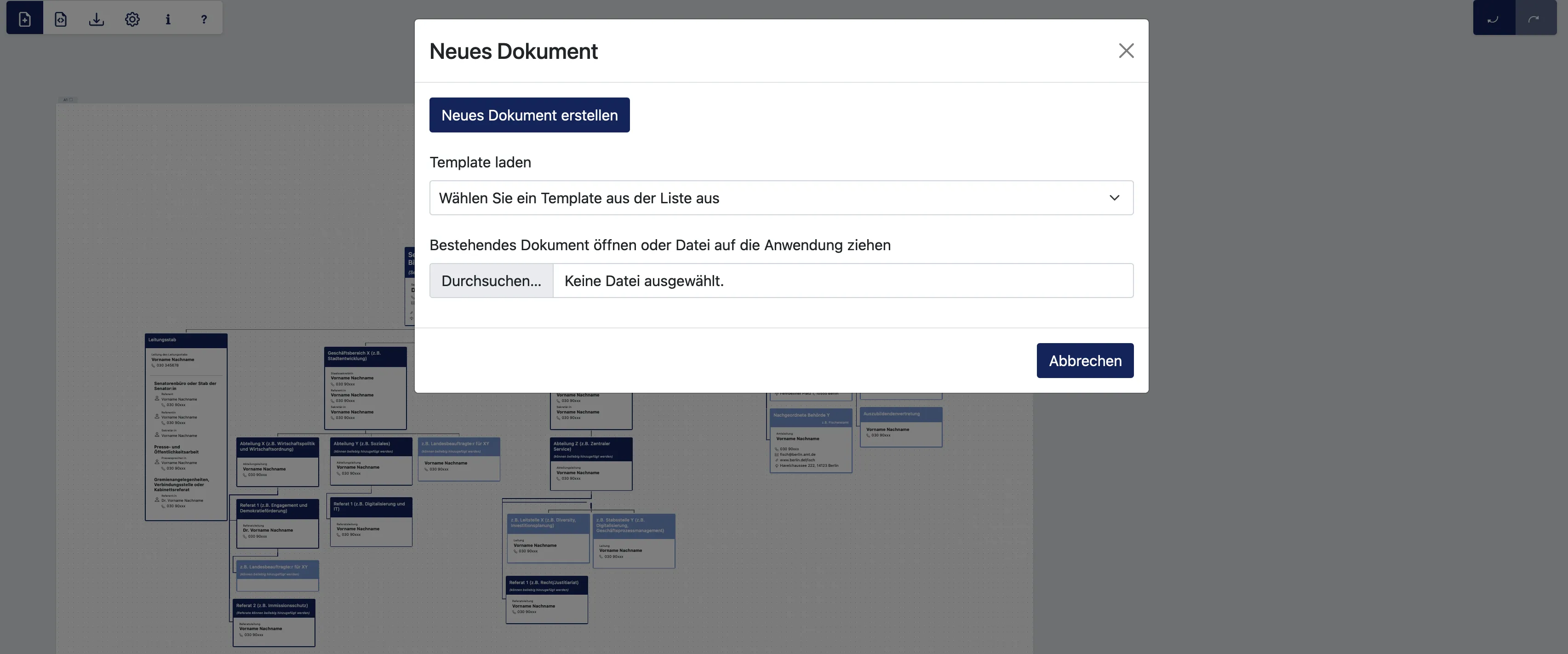Open settings gear icon in toolbar
This screenshot has height=654, width=1568.
click(x=132, y=19)
